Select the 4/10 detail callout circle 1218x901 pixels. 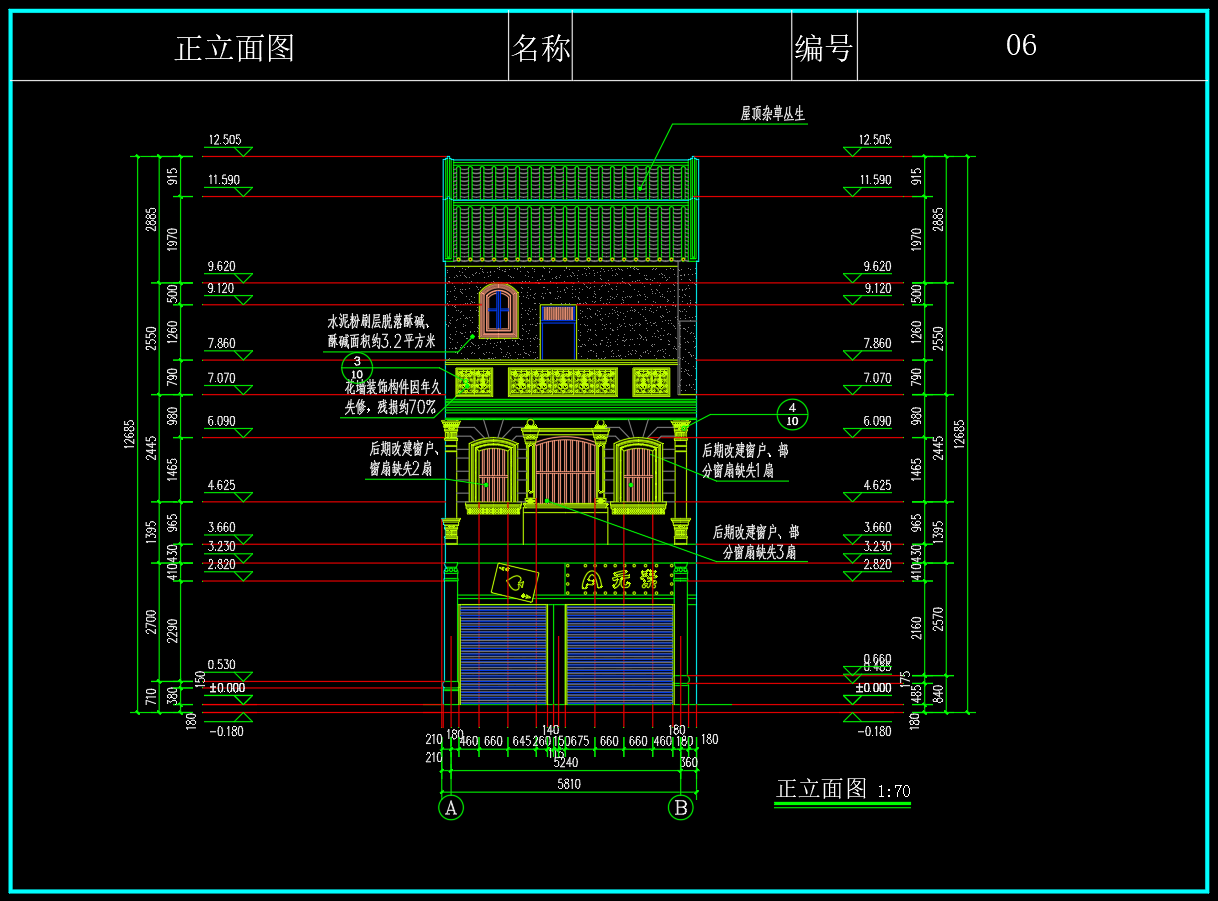792,414
